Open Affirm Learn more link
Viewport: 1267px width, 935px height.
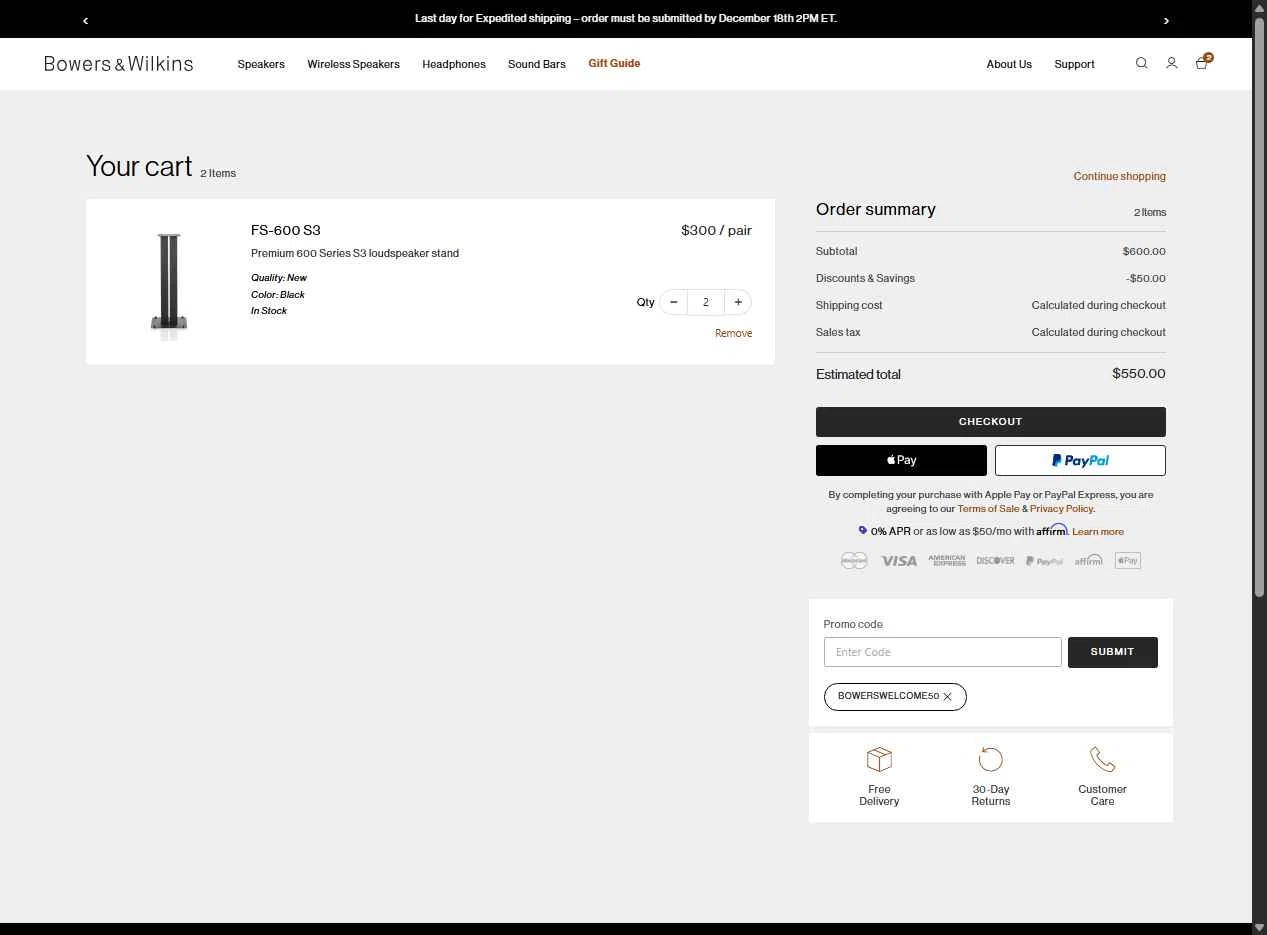[1098, 532]
